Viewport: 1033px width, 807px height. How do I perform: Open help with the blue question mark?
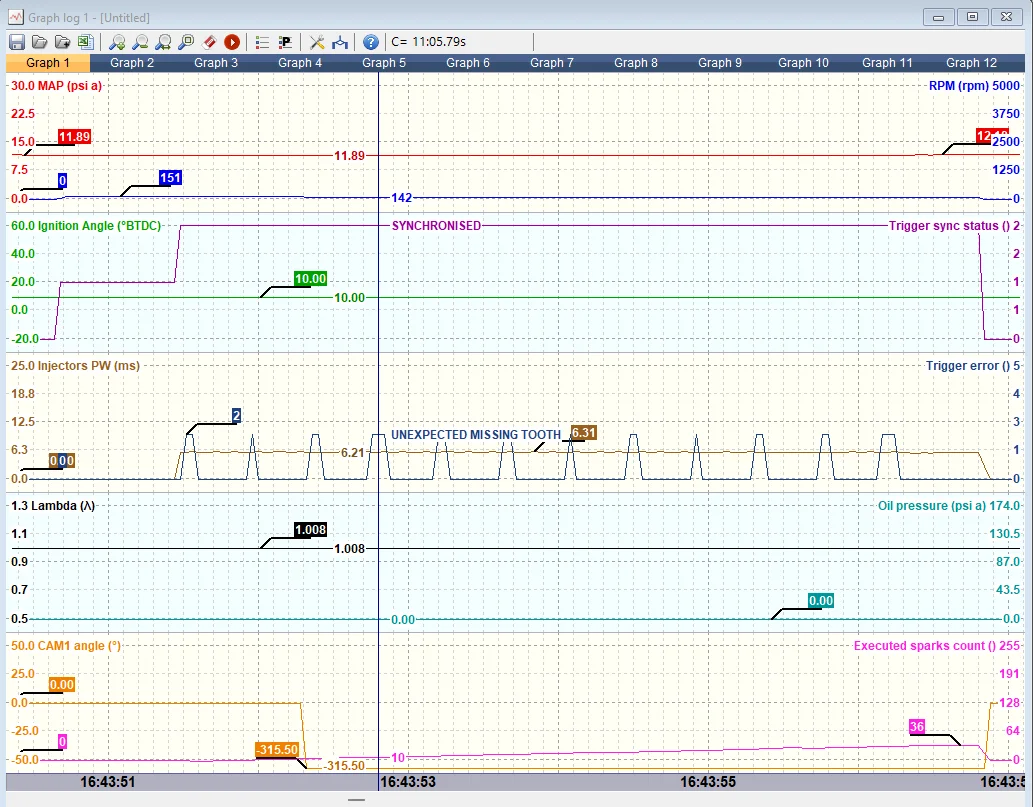pyautogui.click(x=370, y=42)
